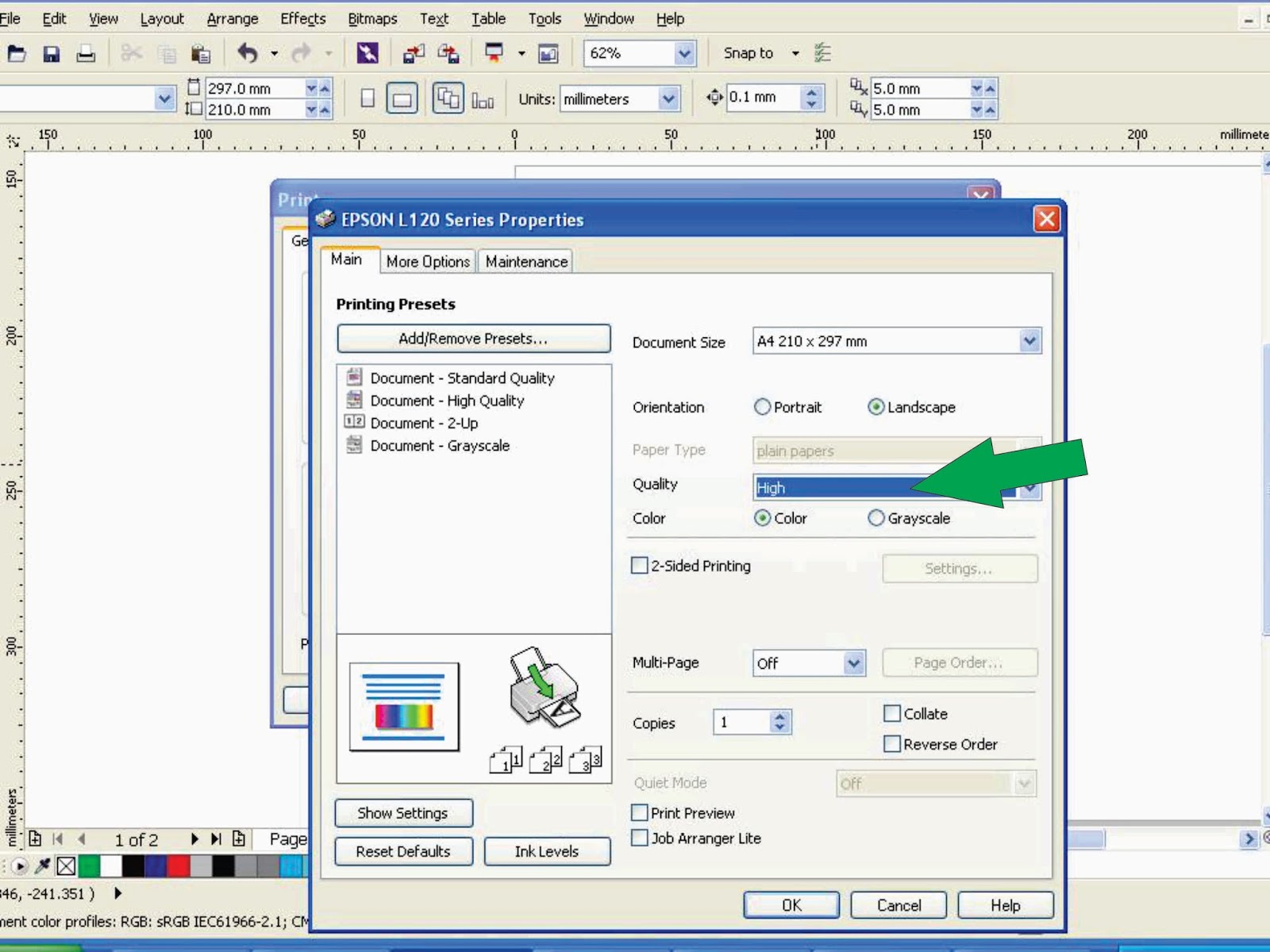The height and width of the screenshot is (952, 1270).
Task: Select Landscape orientation radio button
Action: [x=876, y=407]
